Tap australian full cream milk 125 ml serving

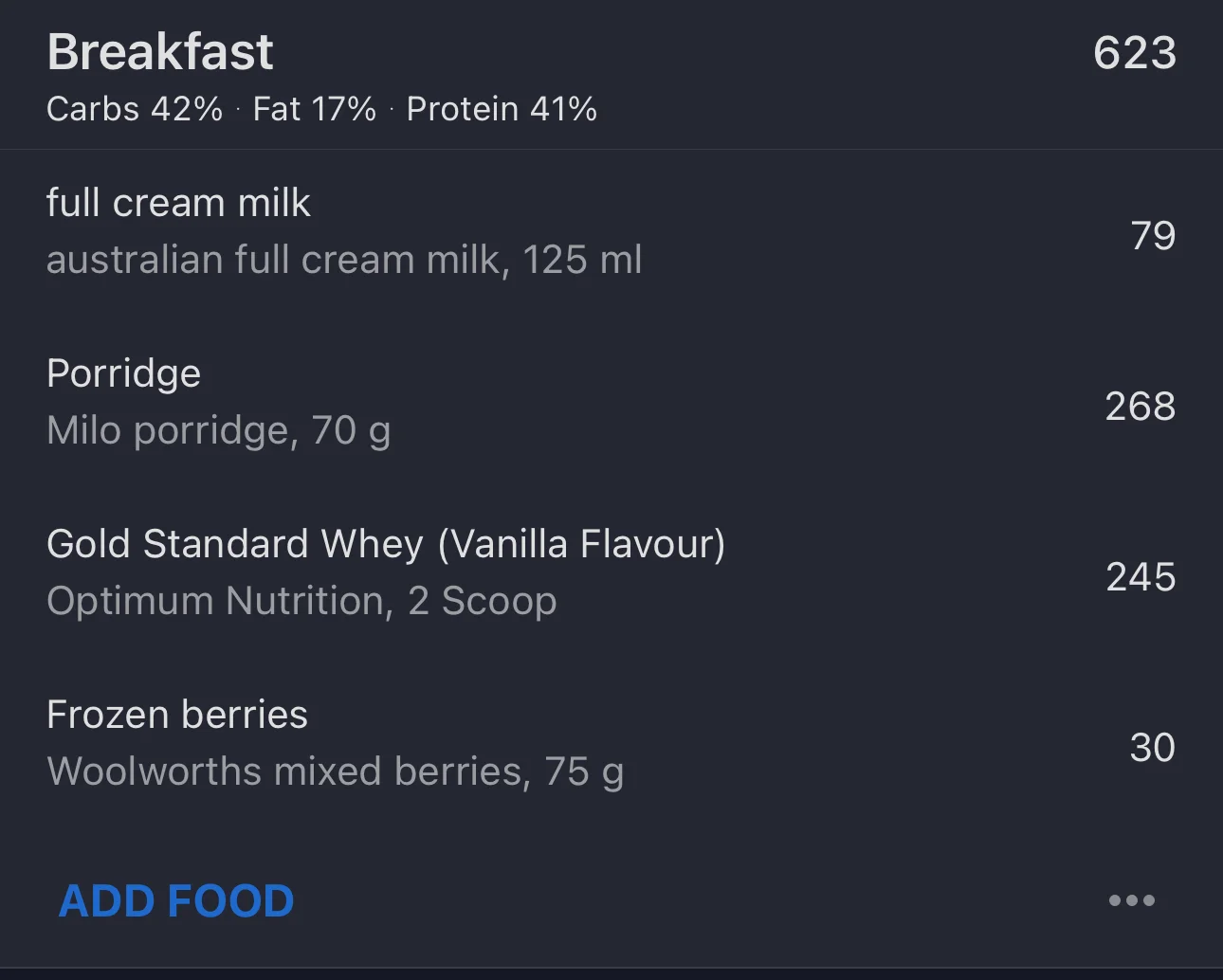pos(344,260)
